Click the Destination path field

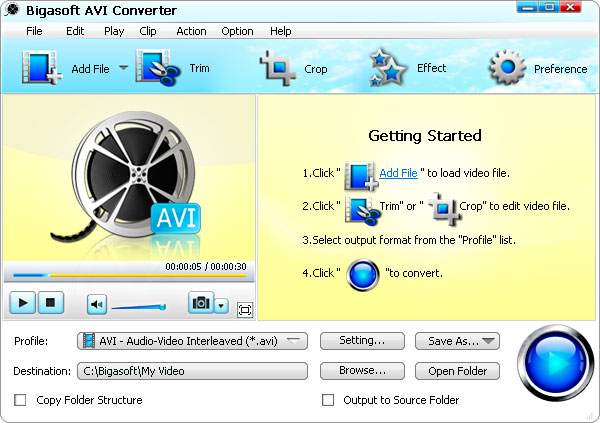[192, 371]
